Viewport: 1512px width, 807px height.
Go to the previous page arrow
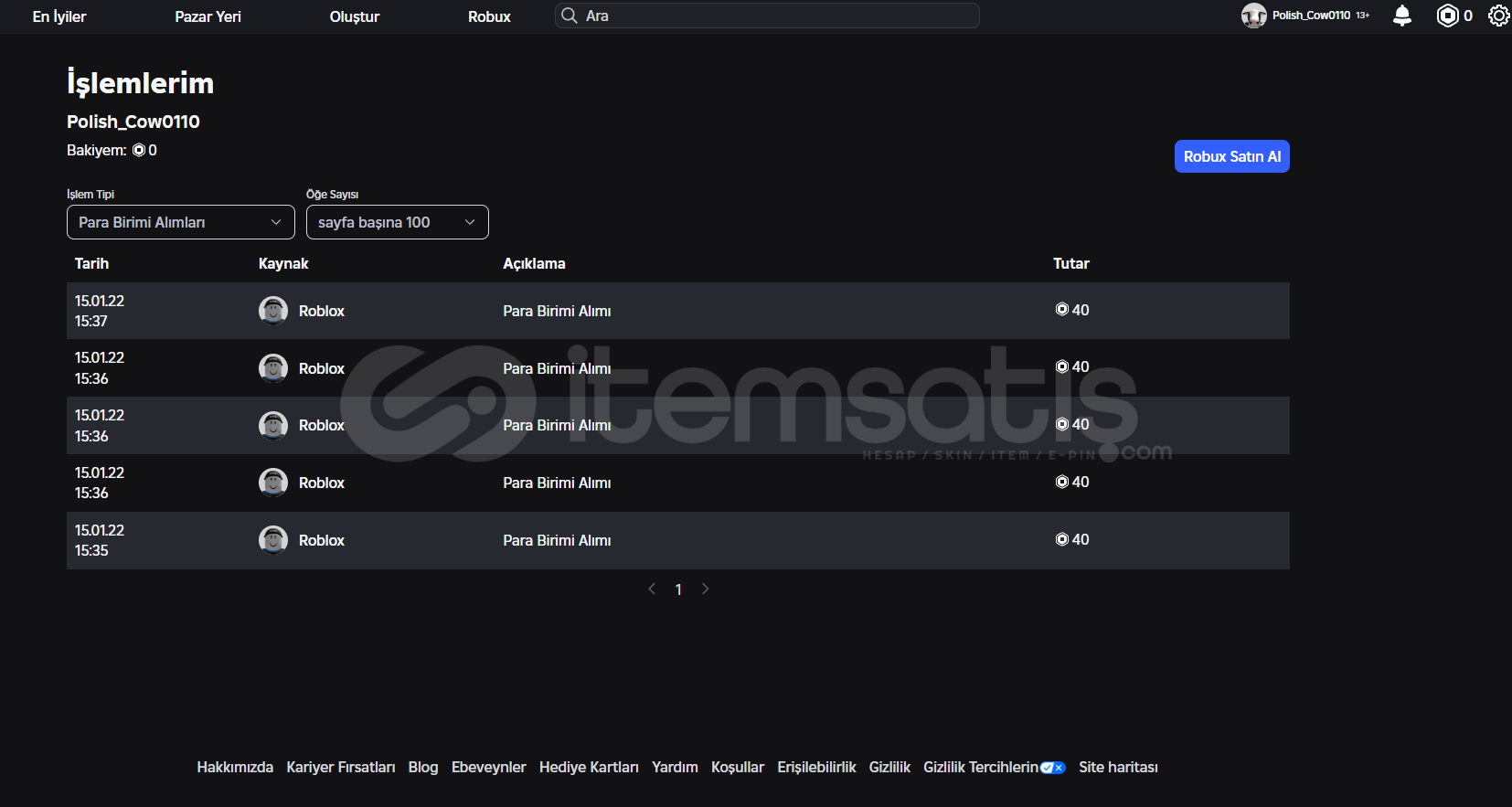(652, 589)
